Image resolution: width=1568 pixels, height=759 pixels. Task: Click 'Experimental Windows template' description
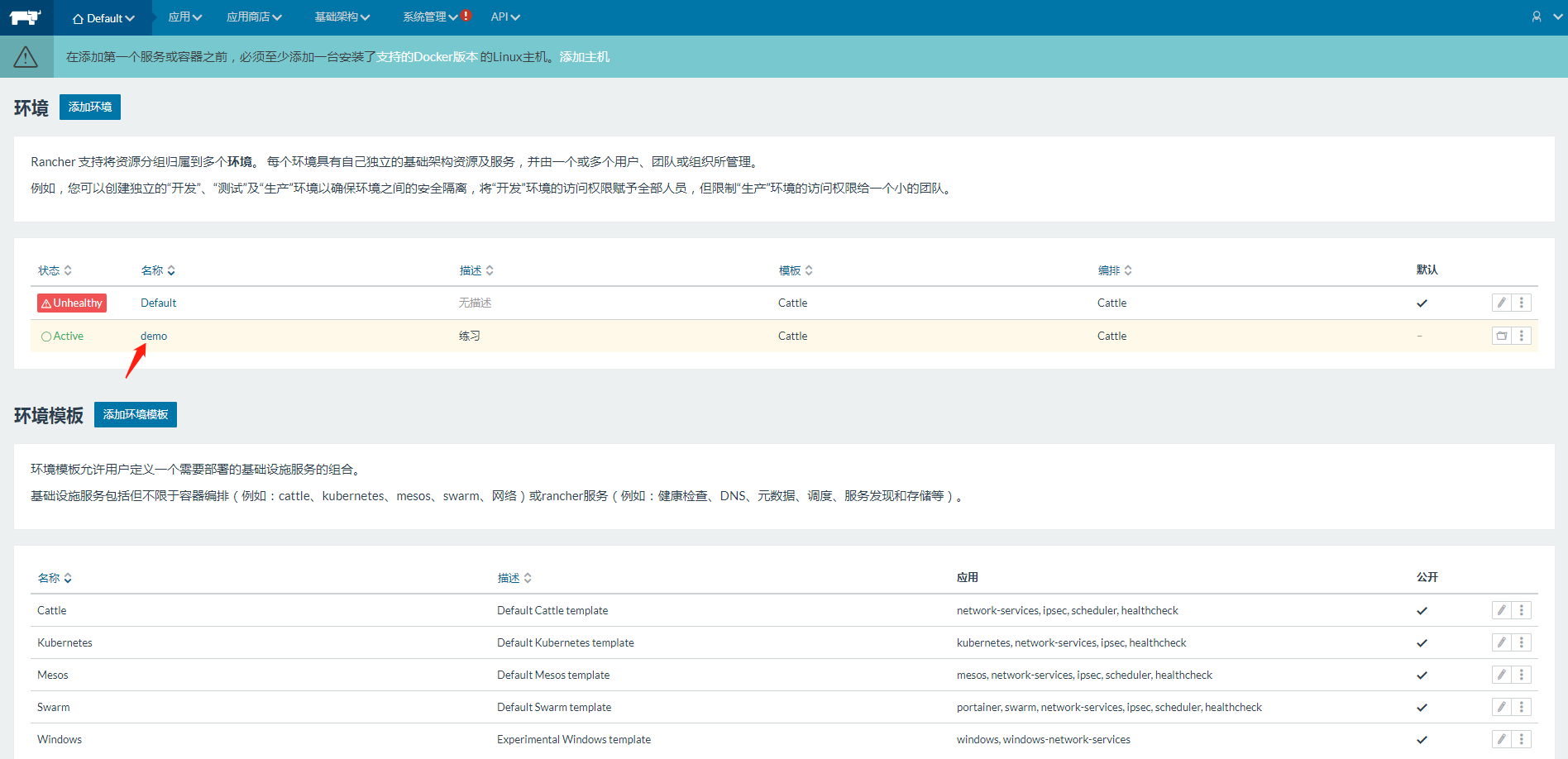click(574, 739)
